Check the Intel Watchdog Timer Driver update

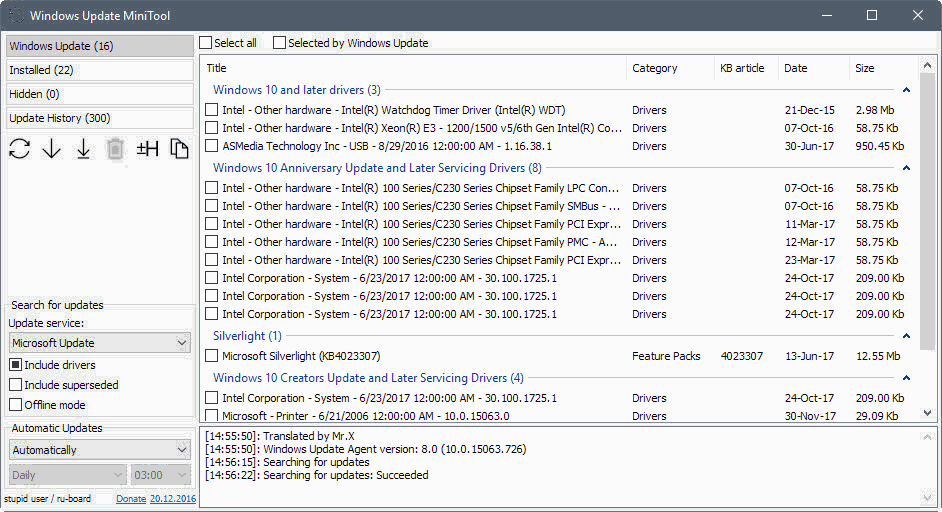(x=211, y=110)
